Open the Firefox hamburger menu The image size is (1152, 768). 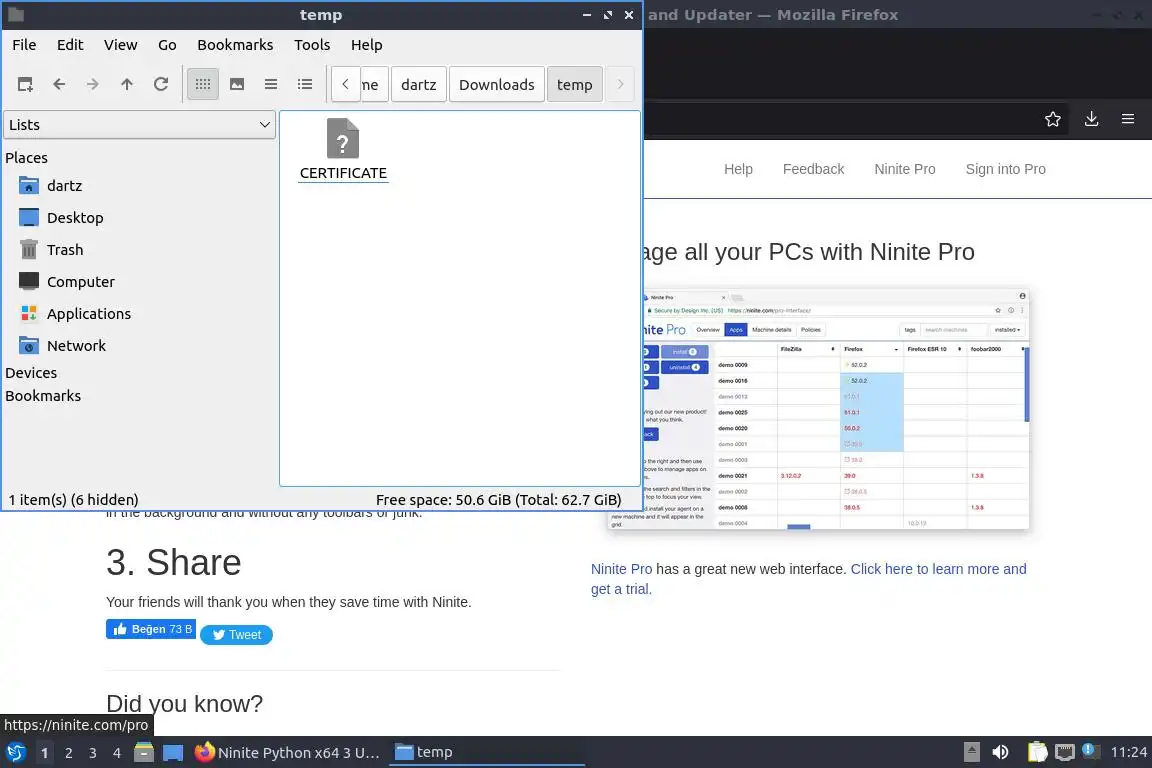coord(1128,119)
